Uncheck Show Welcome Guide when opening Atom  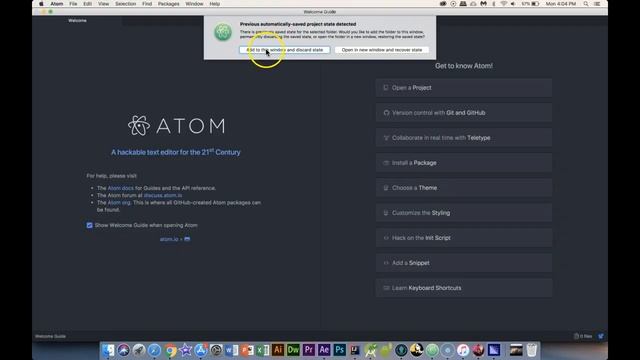click(x=89, y=225)
